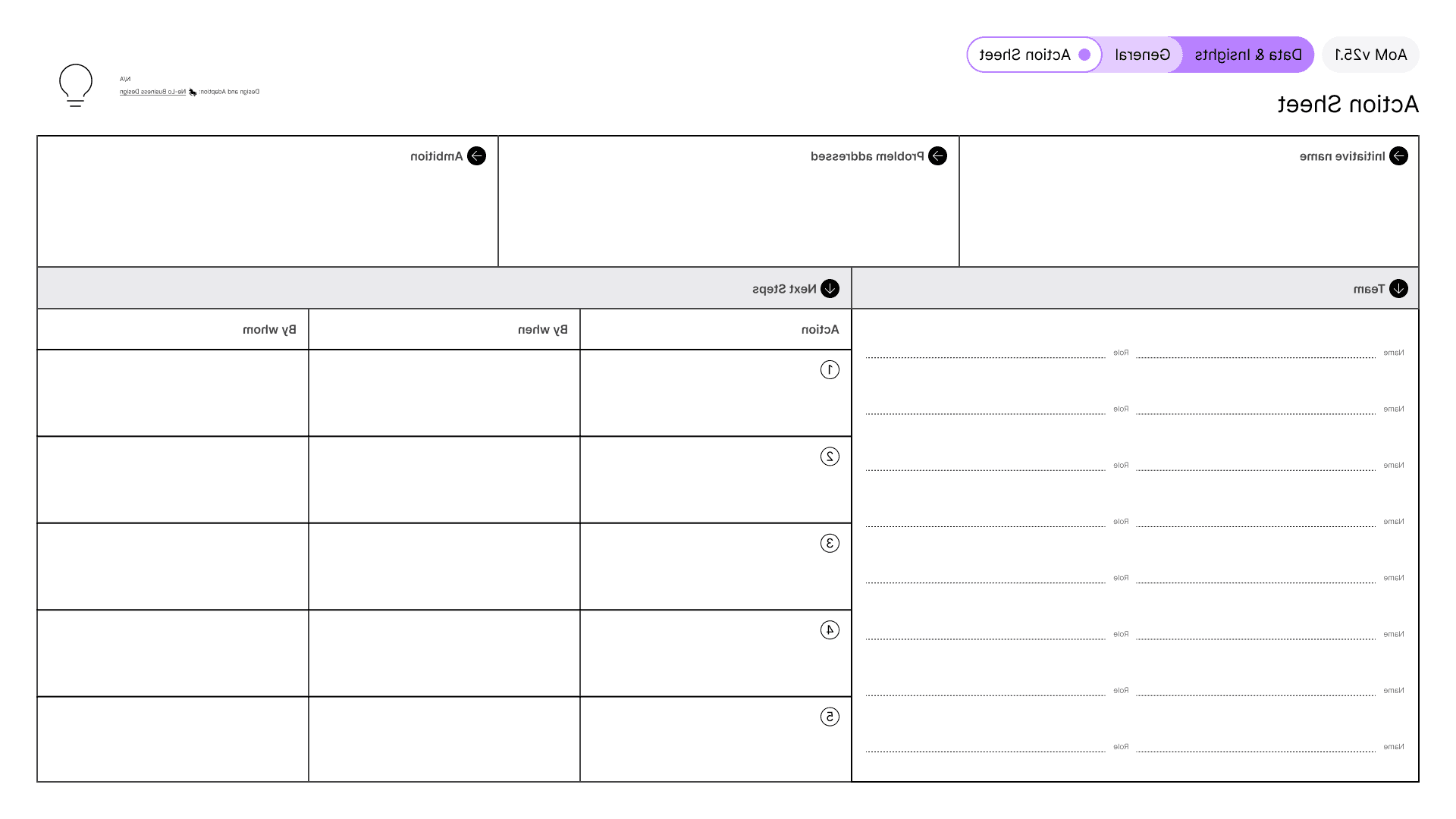Click the circled number 1 icon

[x=830, y=370]
